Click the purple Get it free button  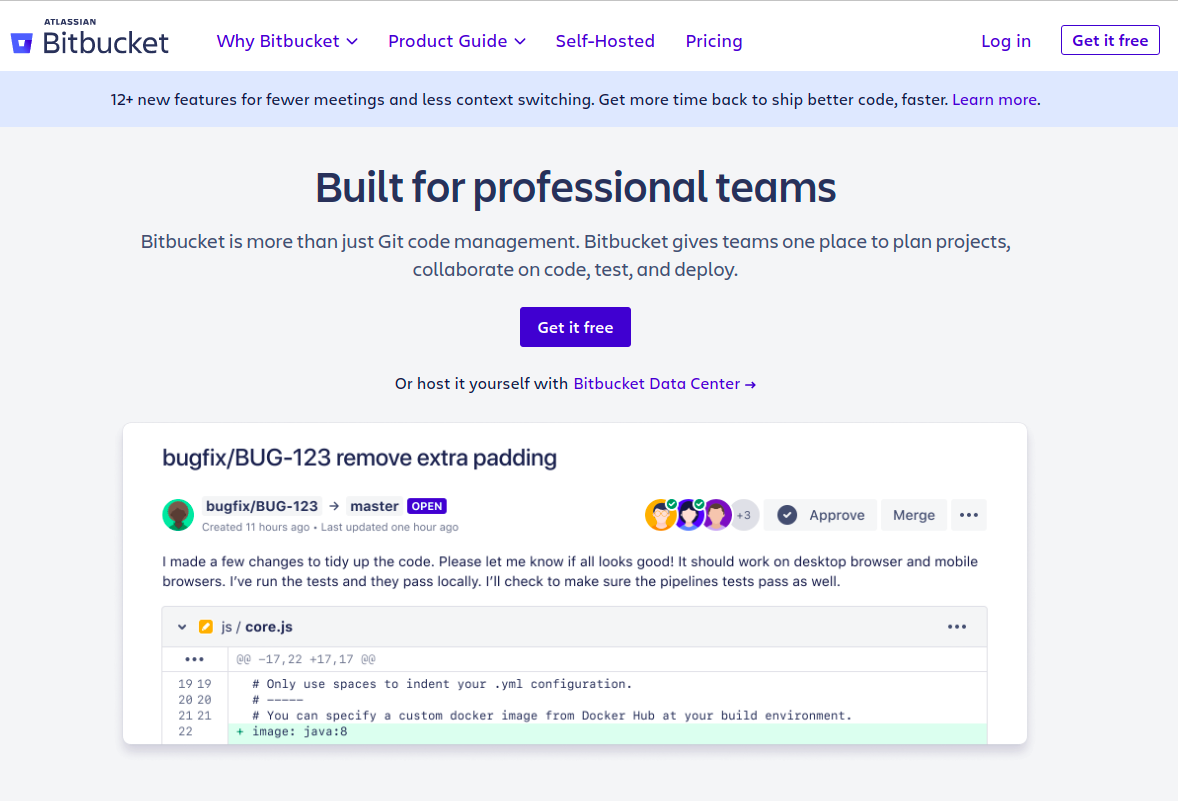coord(575,327)
